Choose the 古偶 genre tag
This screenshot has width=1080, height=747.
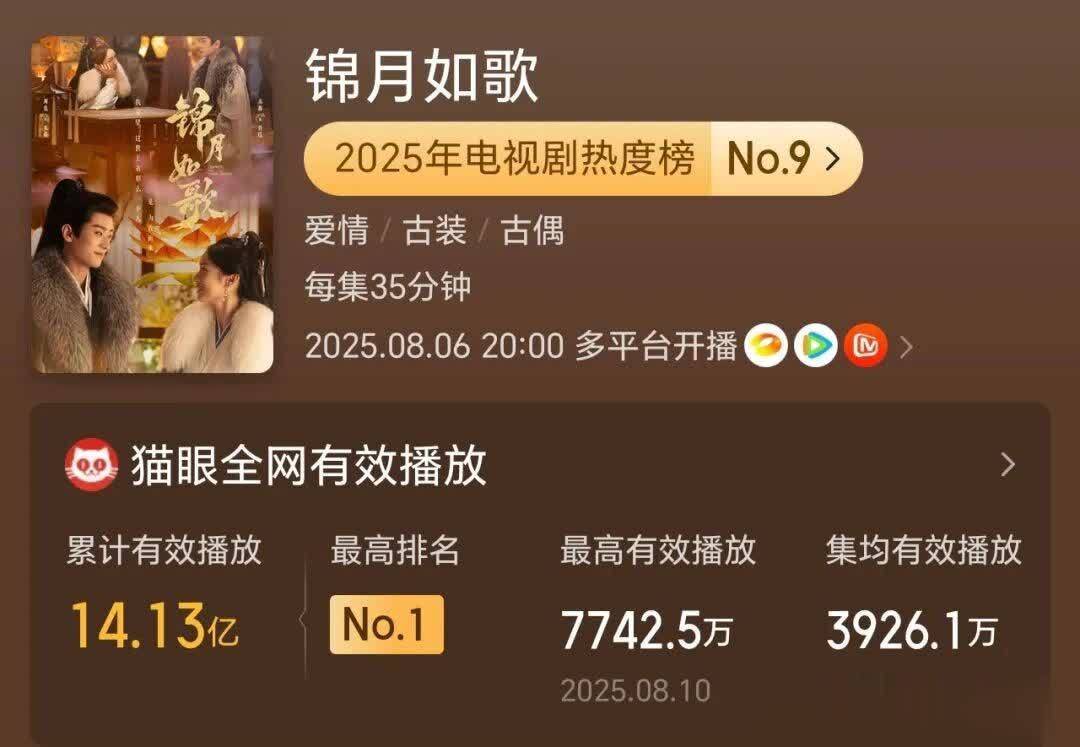(533, 230)
